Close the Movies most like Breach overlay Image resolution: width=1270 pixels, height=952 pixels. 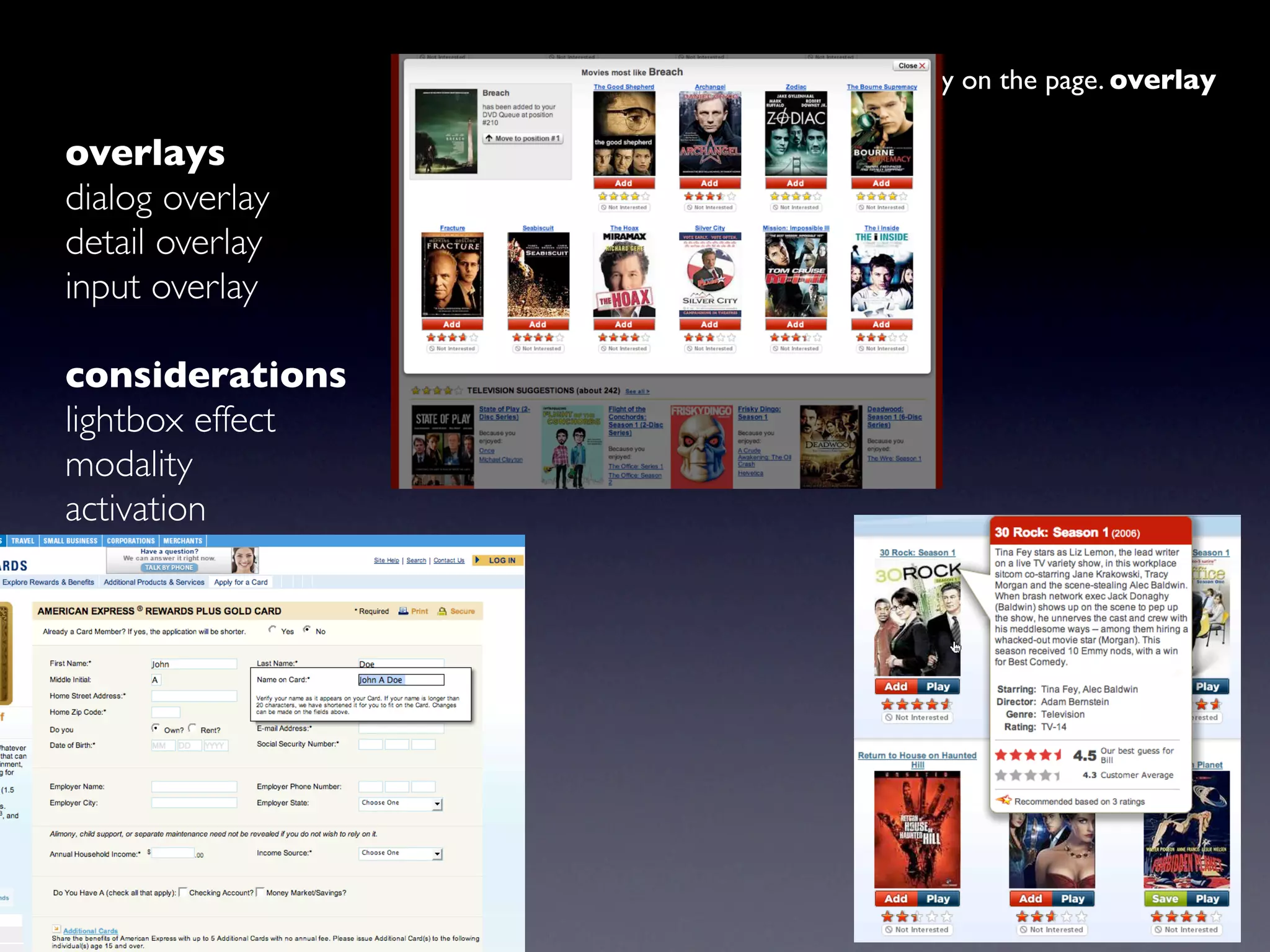point(911,66)
